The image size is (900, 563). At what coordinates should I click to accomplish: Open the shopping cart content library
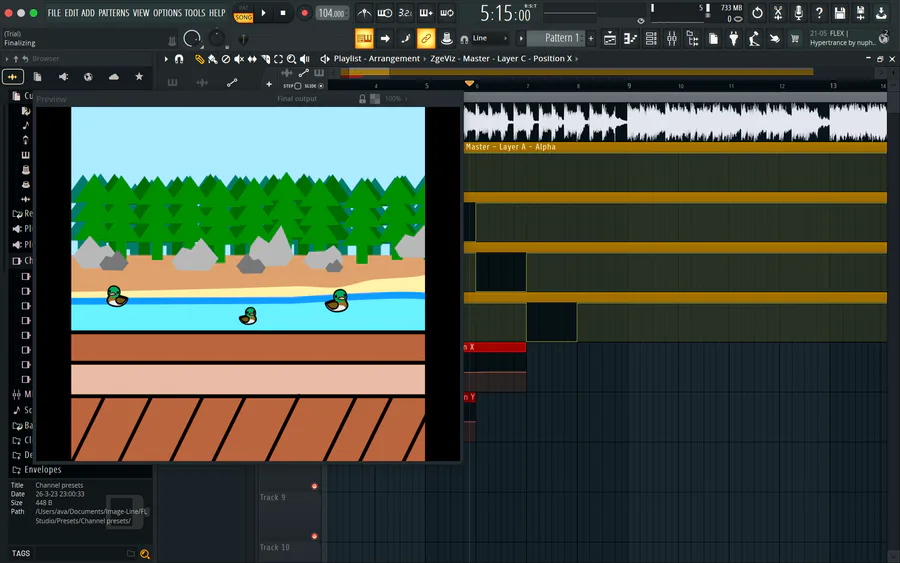click(x=795, y=38)
